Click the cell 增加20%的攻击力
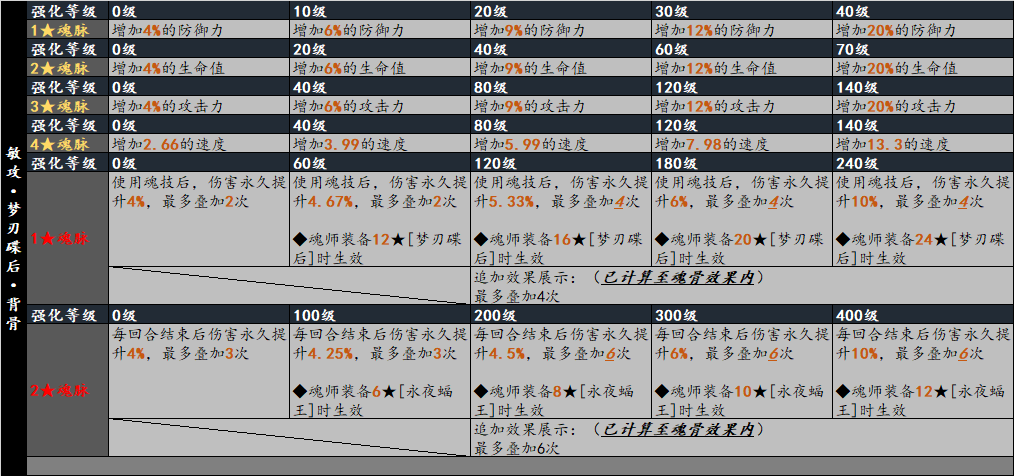 [x=923, y=106]
